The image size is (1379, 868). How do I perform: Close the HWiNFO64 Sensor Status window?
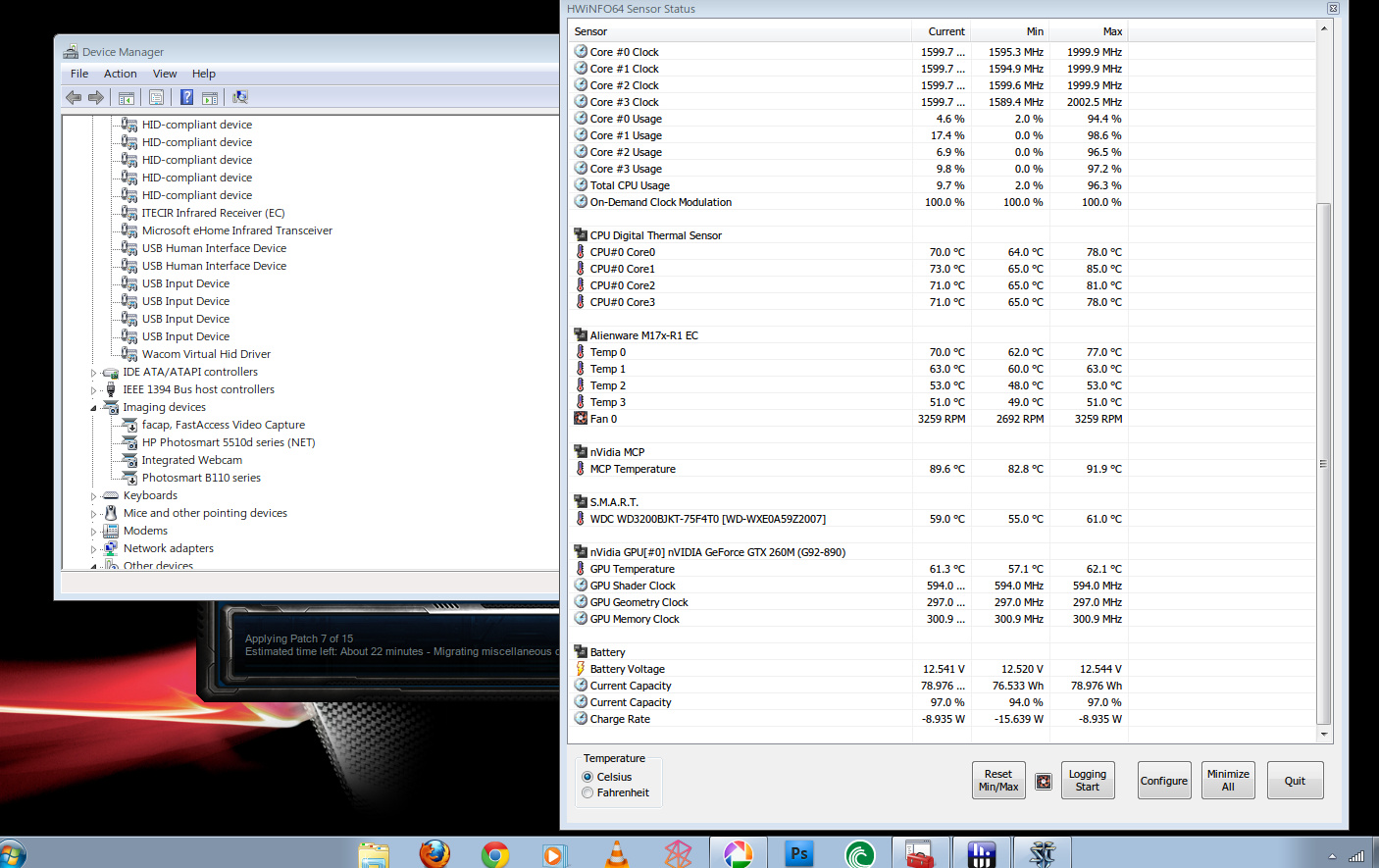pos(1333,8)
